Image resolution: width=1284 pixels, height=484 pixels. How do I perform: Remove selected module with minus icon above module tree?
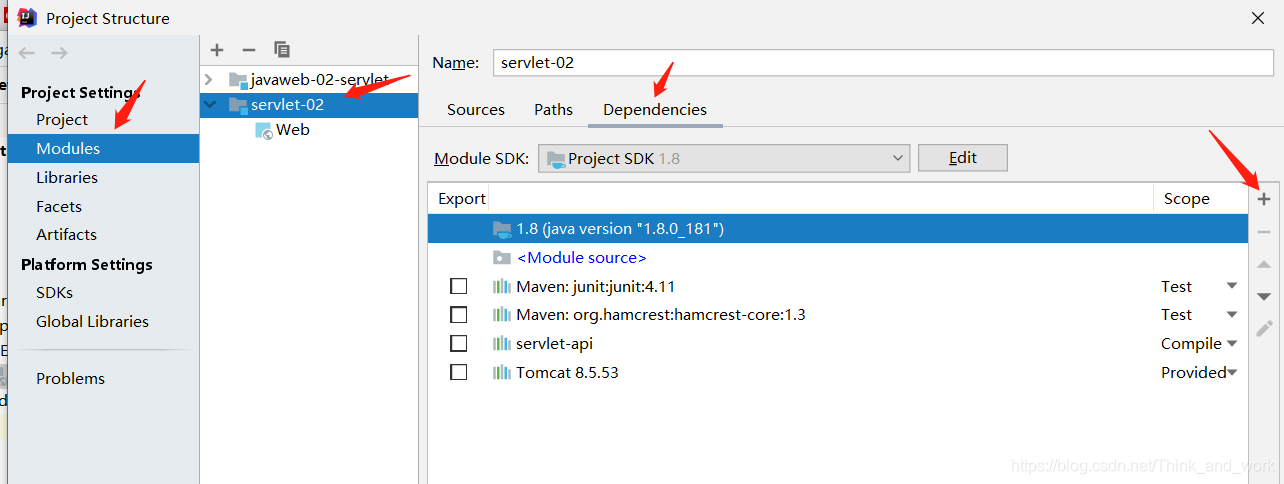click(249, 49)
